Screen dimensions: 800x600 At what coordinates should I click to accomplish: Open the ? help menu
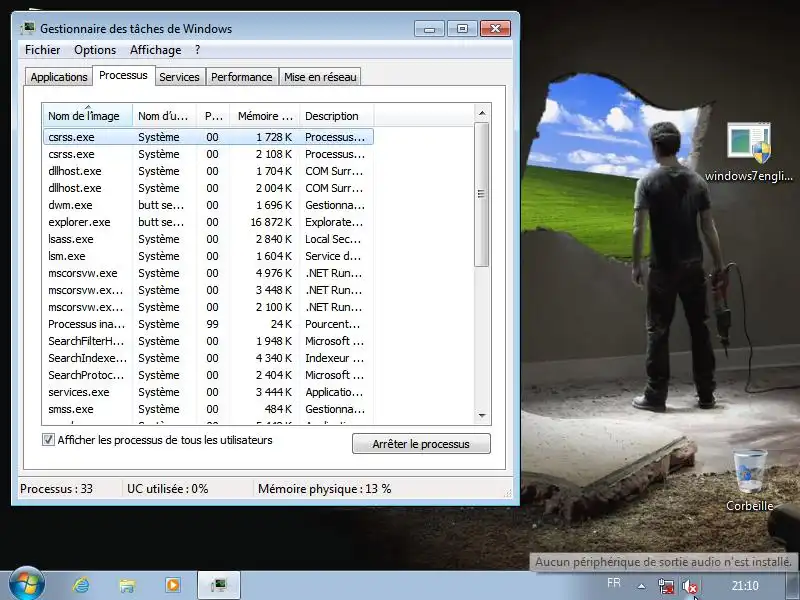pos(197,50)
